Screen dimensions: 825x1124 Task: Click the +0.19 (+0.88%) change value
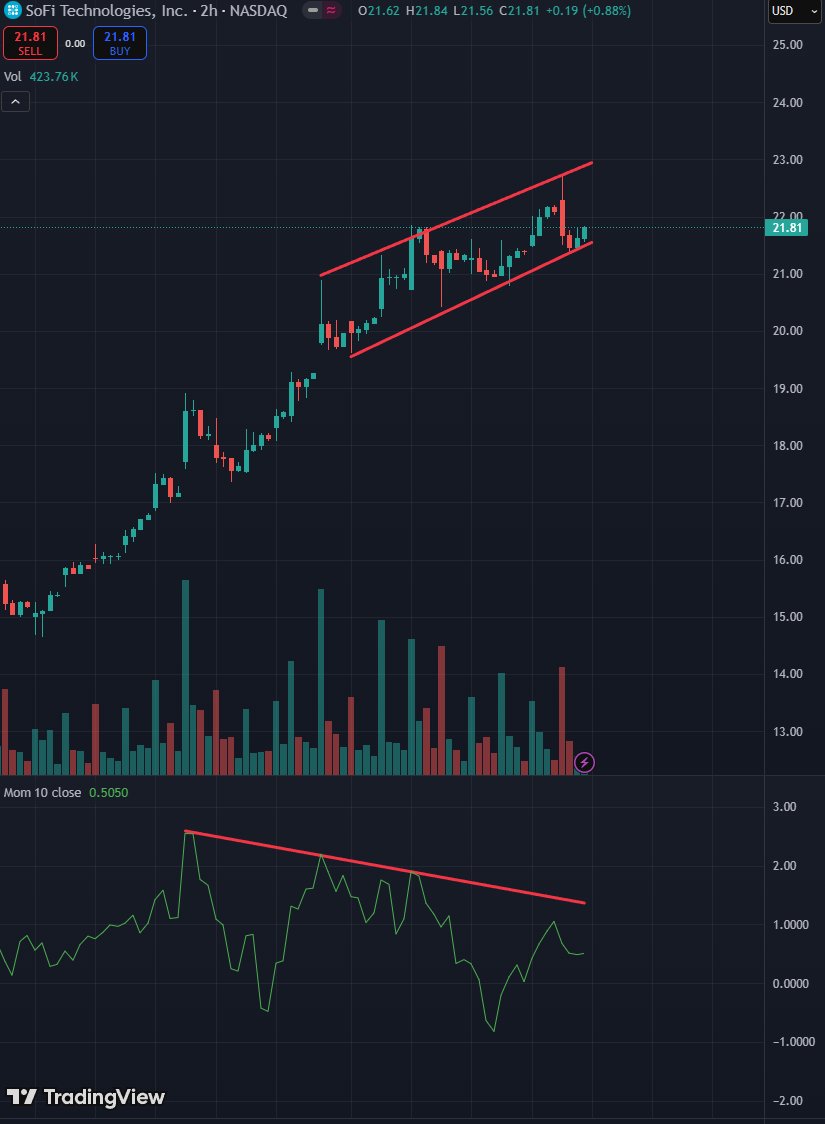click(588, 11)
